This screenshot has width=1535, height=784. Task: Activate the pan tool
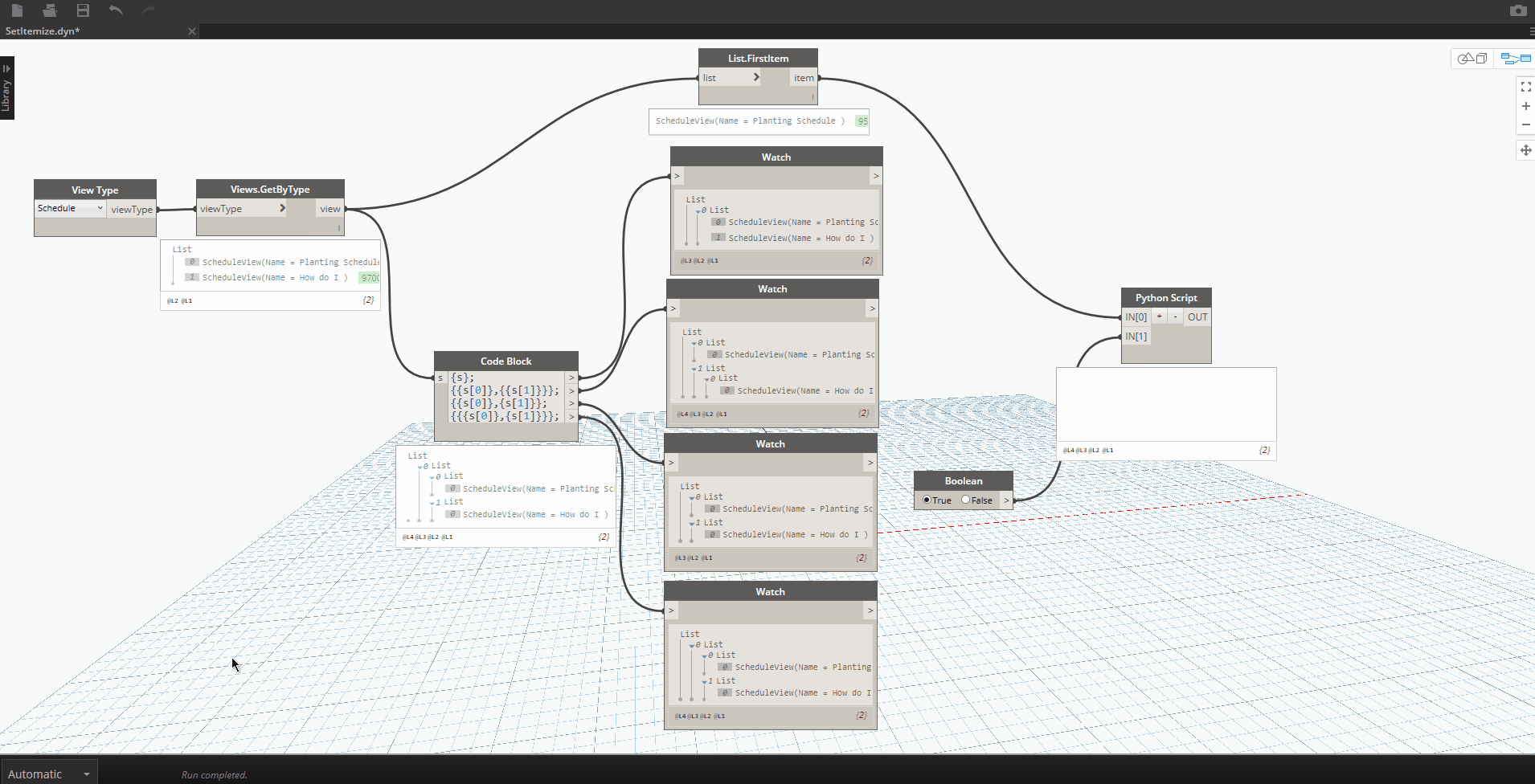pyautogui.click(x=1525, y=150)
